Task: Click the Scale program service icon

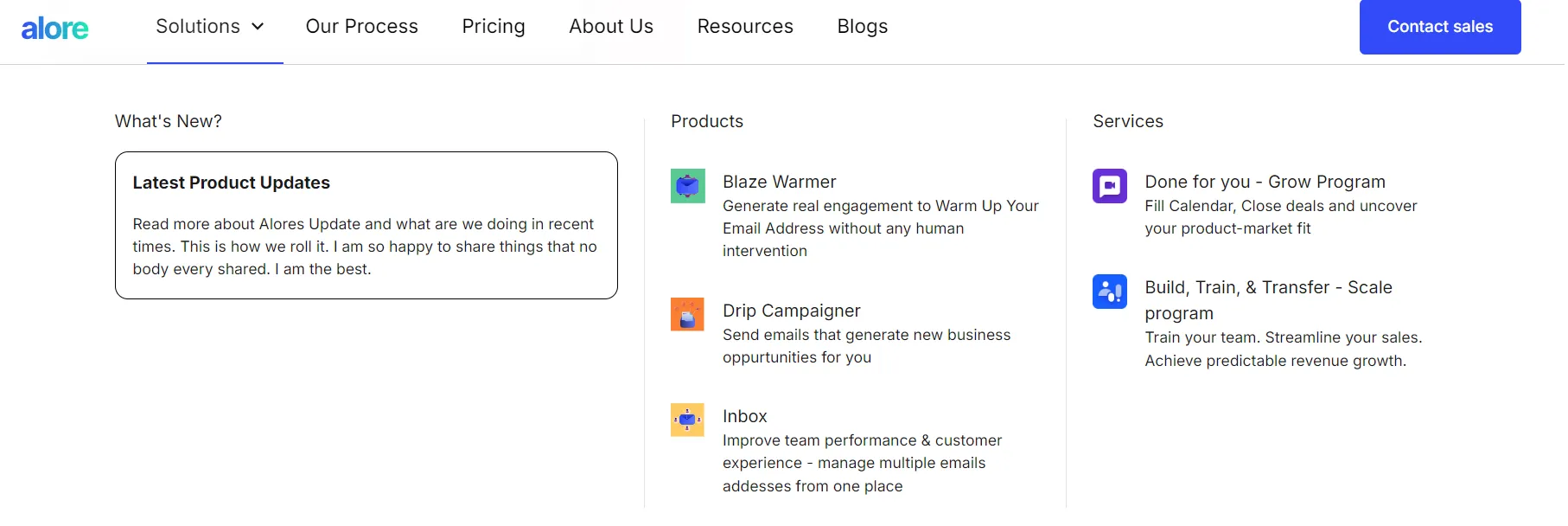Action: point(1109,292)
